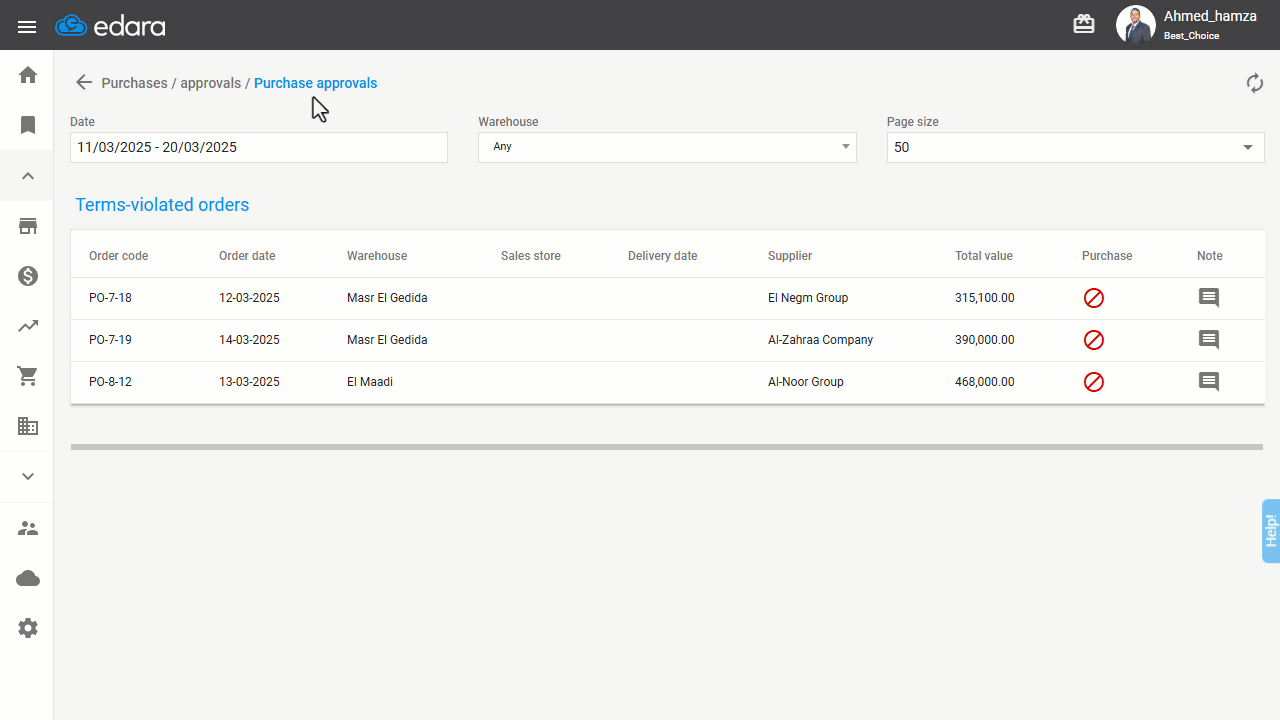
Task: Click the approvals breadcrumb link
Action: click(x=210, y=83)
